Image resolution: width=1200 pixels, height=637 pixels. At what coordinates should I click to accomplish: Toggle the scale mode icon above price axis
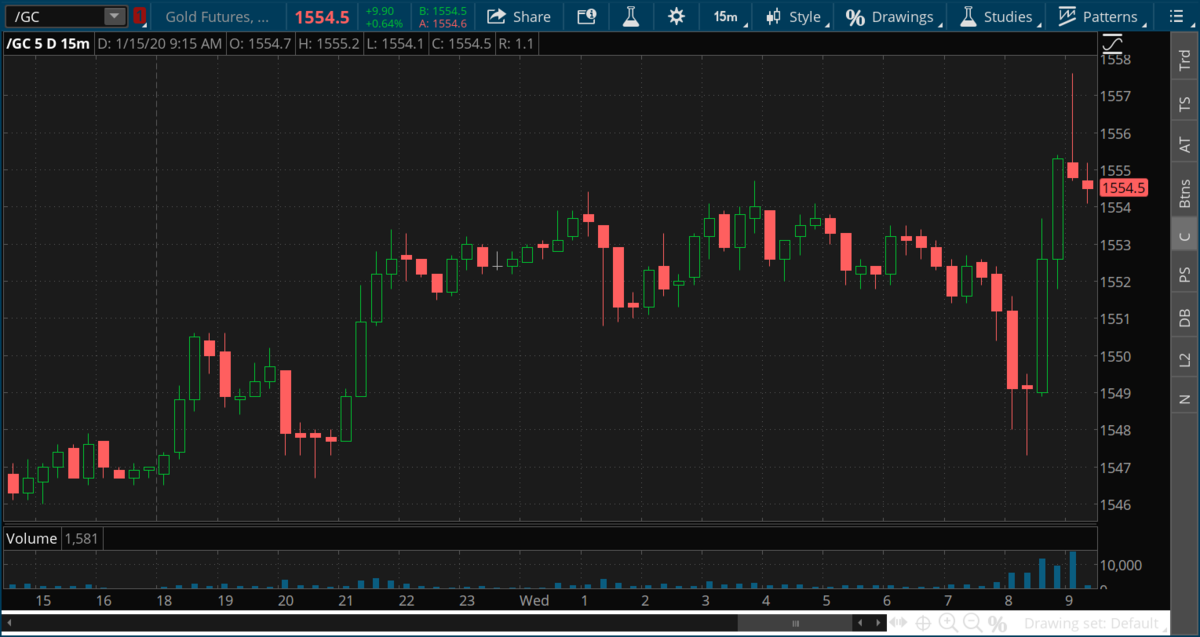click(x=1113, y=43)
